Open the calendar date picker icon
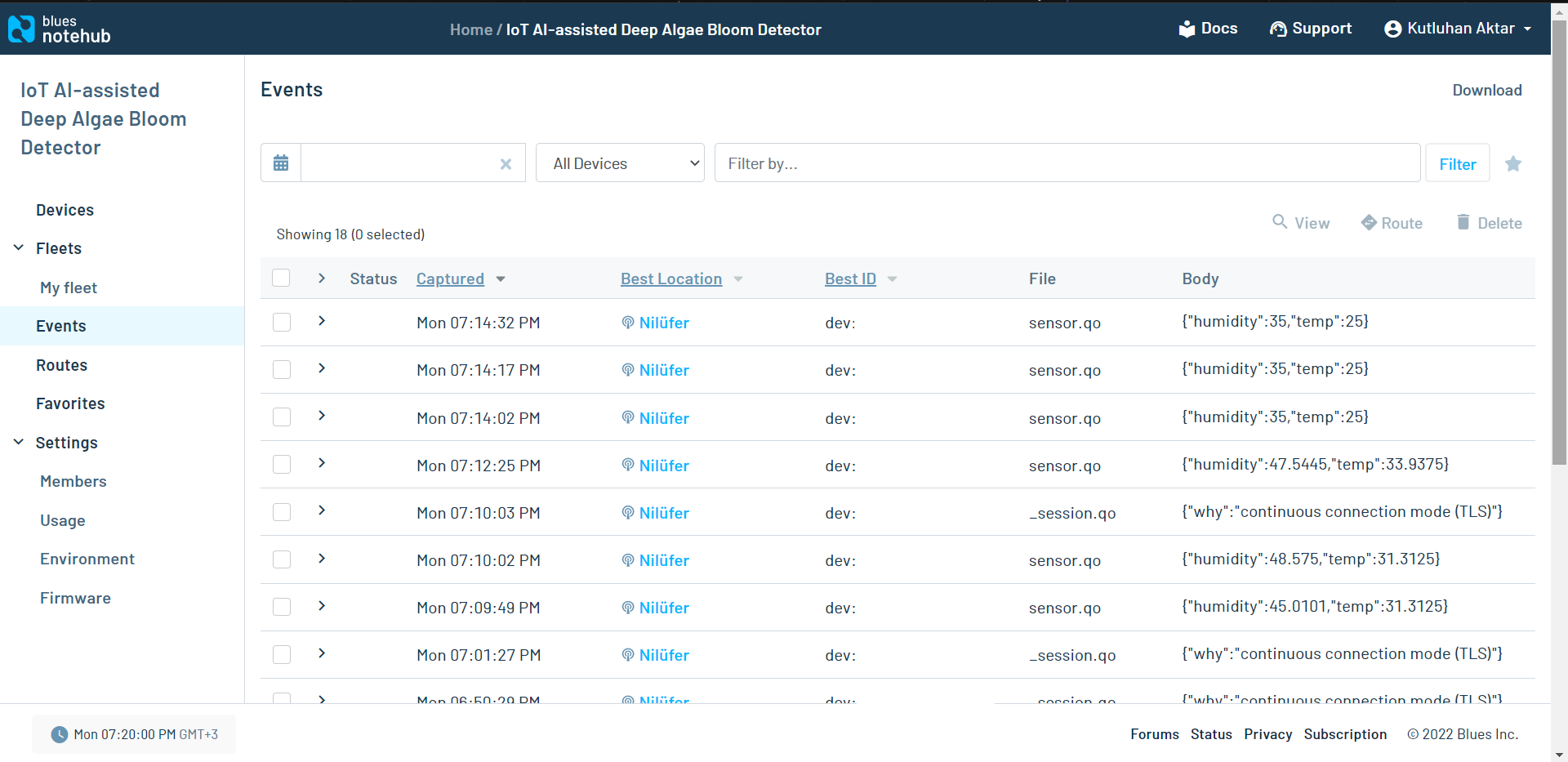 point(281,163)
